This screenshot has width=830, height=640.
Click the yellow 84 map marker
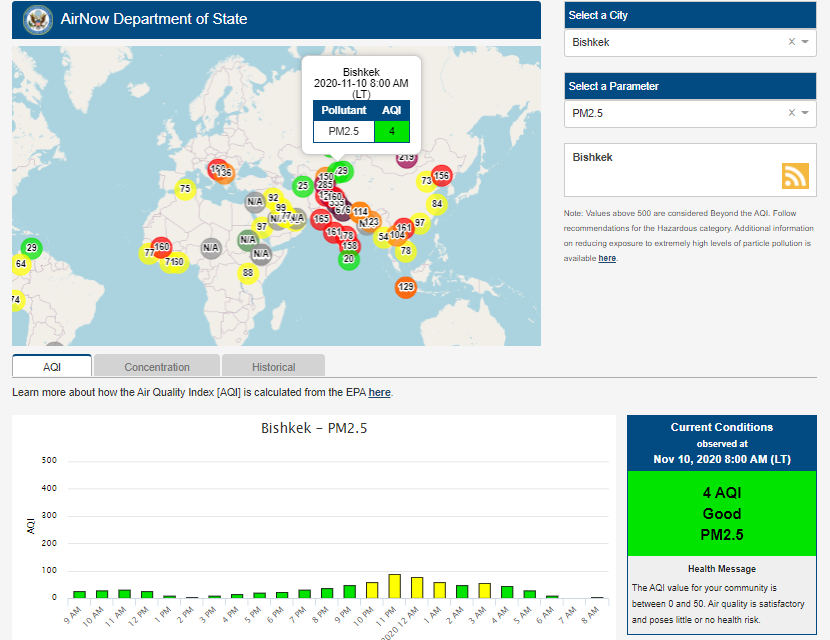click(436, 204)
